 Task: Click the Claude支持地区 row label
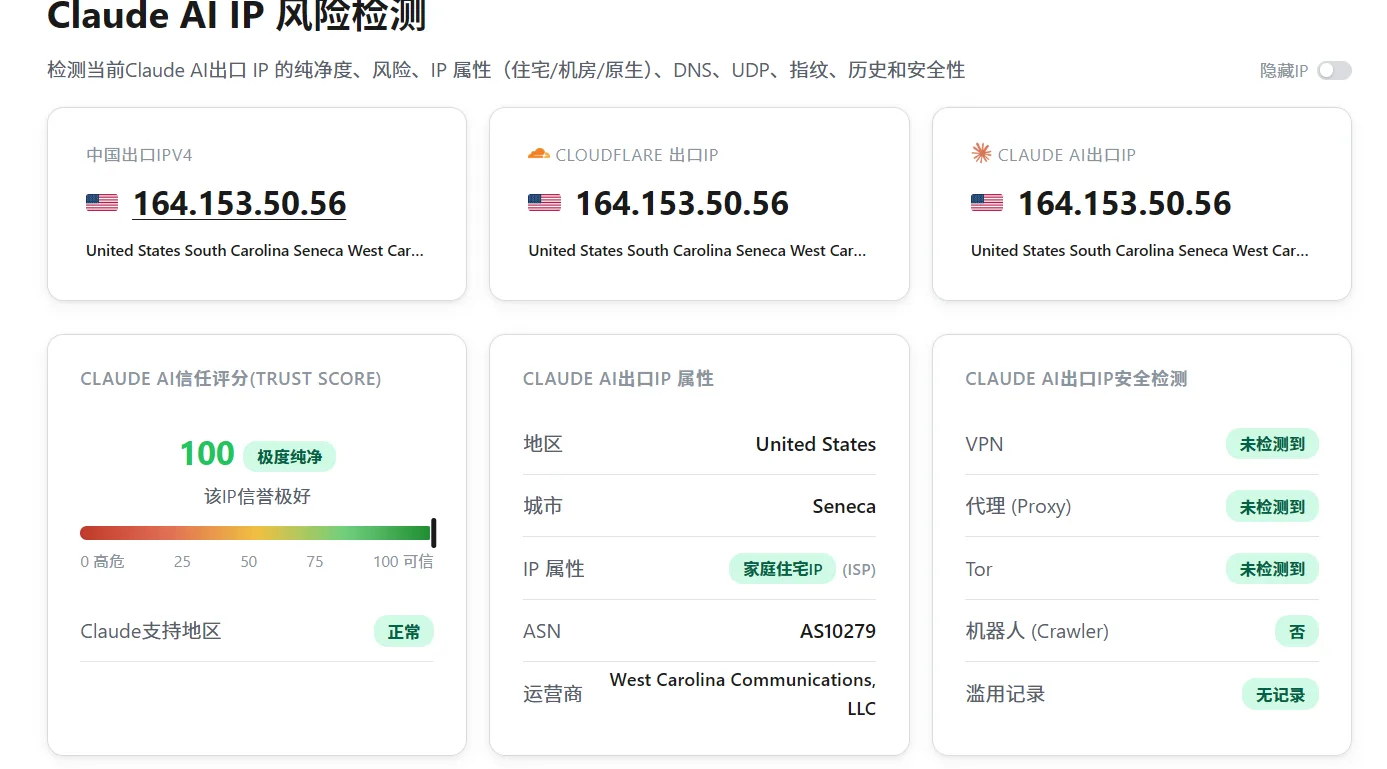click(151, 632)
